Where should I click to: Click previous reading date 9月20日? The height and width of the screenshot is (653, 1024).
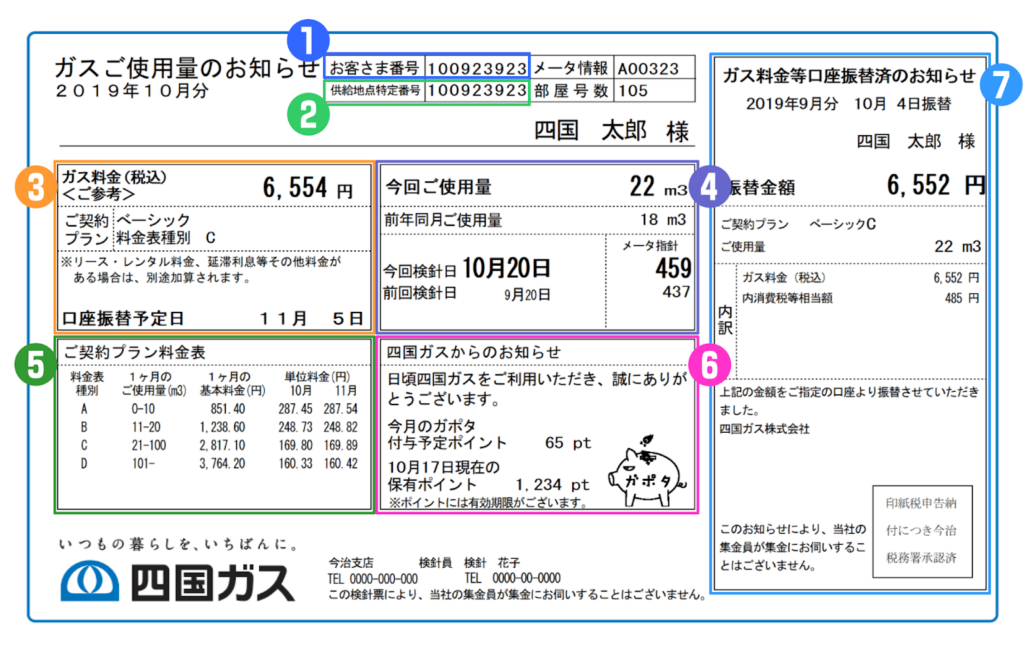(x=527, y=295)
